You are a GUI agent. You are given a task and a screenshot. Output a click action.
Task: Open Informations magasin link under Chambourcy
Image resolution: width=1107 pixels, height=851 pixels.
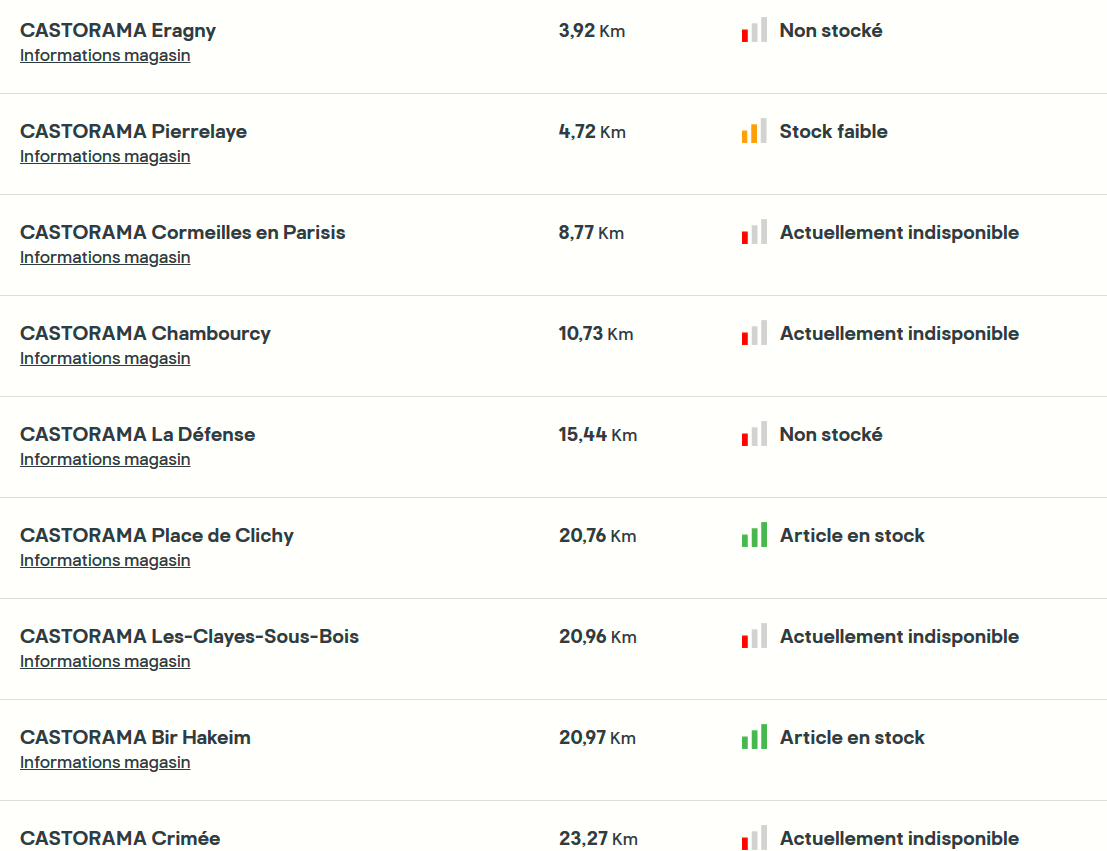point(105,359)
